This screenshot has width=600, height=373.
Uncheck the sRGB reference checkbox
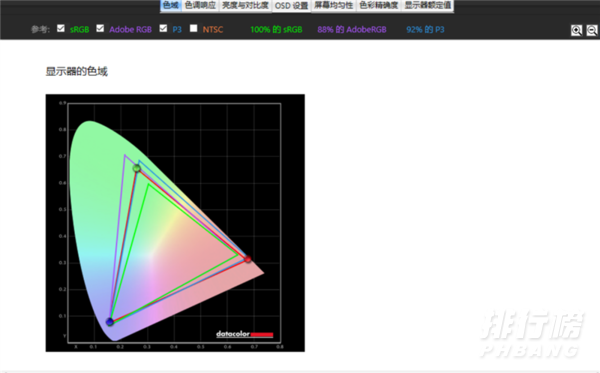click(60, 28)
